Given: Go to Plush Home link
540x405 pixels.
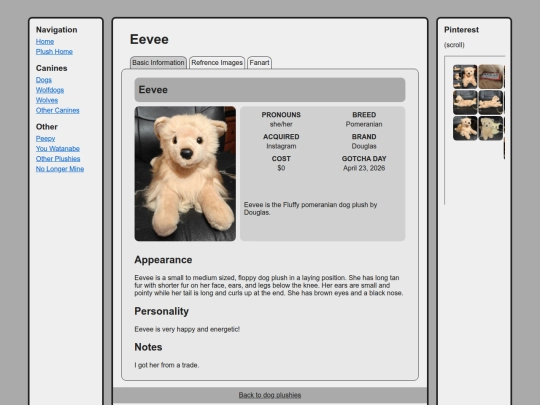Looking at the screenshot, I should tap(54, 52).
